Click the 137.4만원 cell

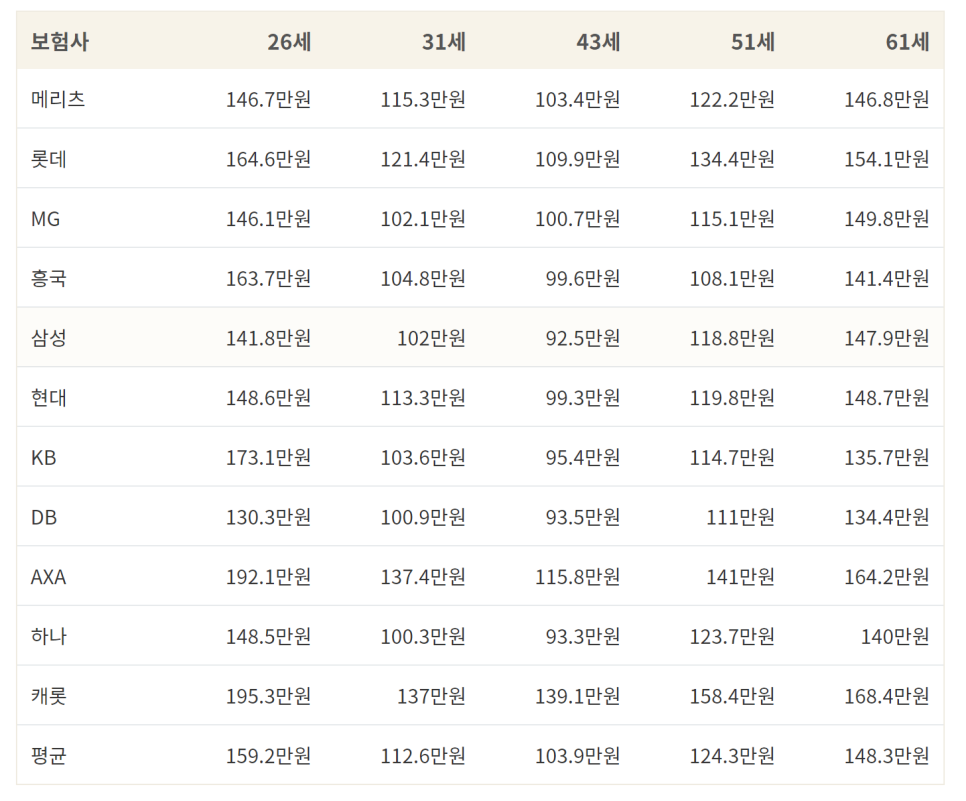click(423, 577)
